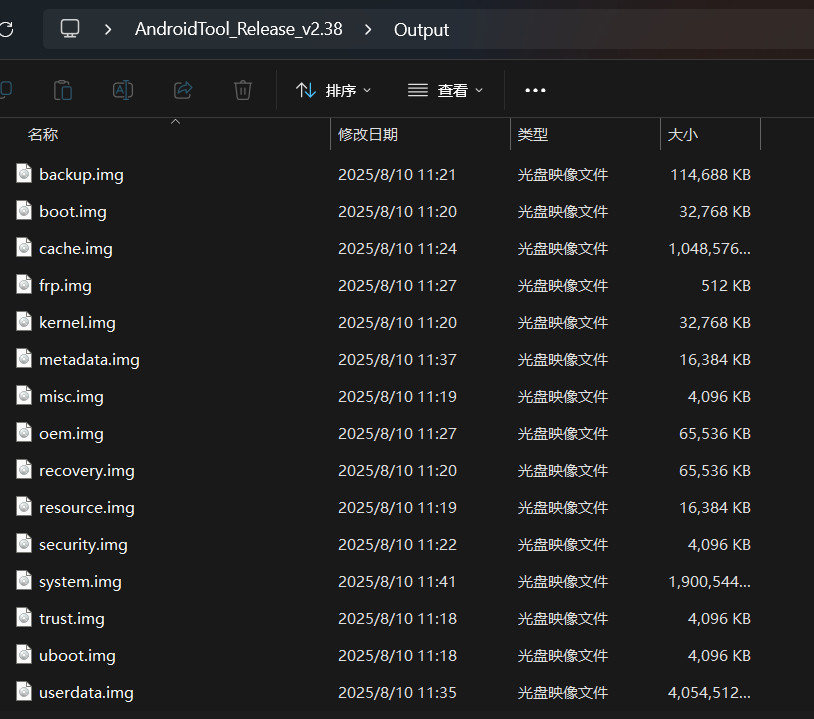Open the 查看 view dropdown

[445, 90]
